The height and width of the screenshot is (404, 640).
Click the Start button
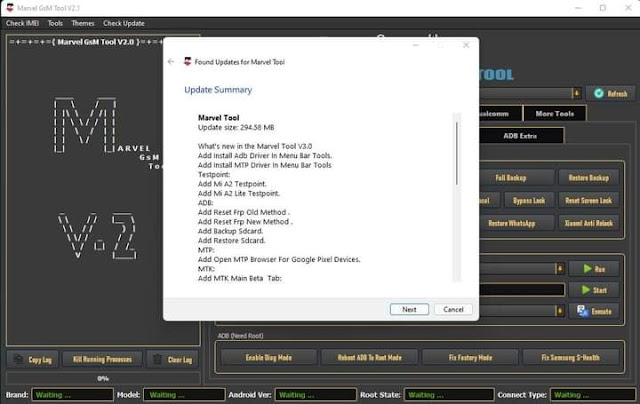coord(594,290)
